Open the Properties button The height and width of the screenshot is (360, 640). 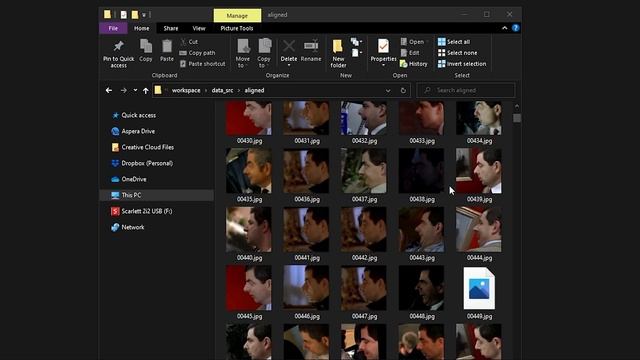383,53
